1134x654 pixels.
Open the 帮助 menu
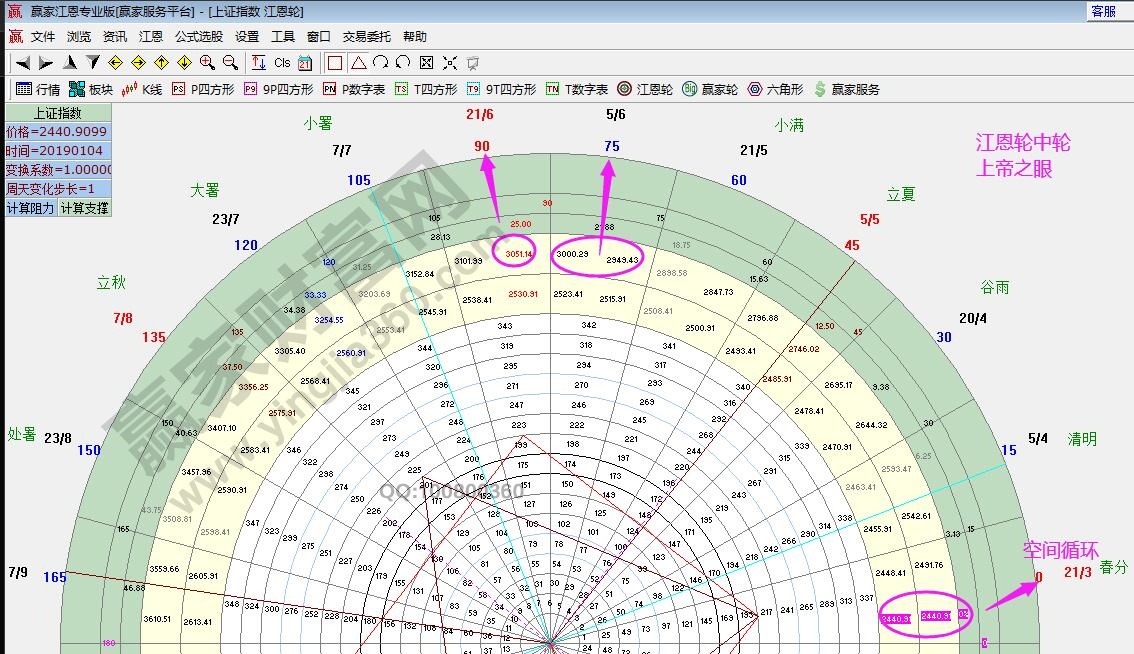415,36
